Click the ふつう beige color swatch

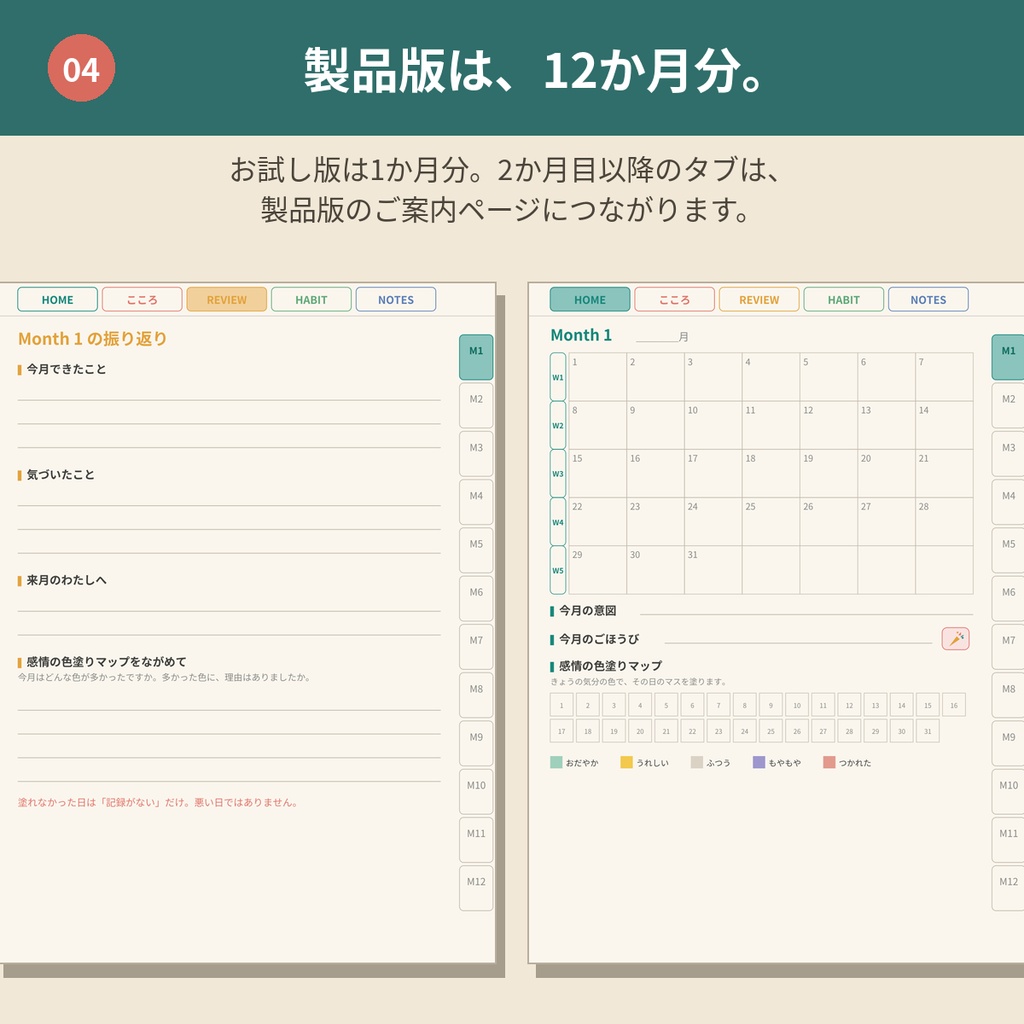point(697,762)
